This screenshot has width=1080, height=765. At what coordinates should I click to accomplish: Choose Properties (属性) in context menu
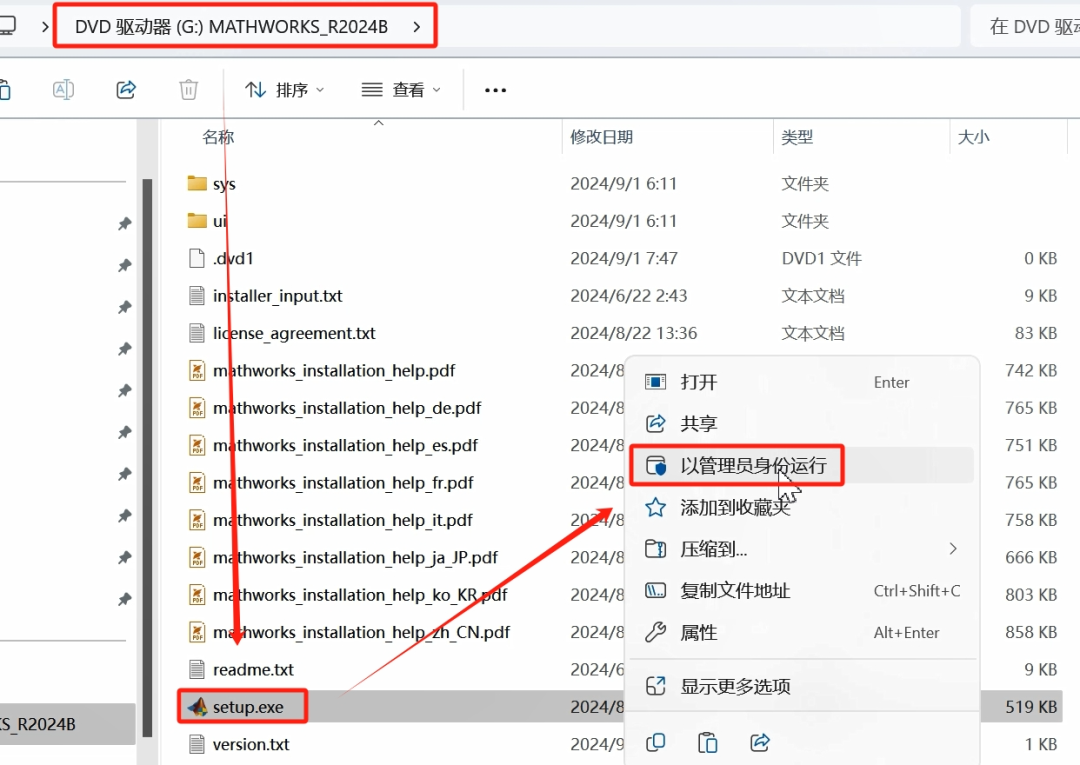pos(802,632)
